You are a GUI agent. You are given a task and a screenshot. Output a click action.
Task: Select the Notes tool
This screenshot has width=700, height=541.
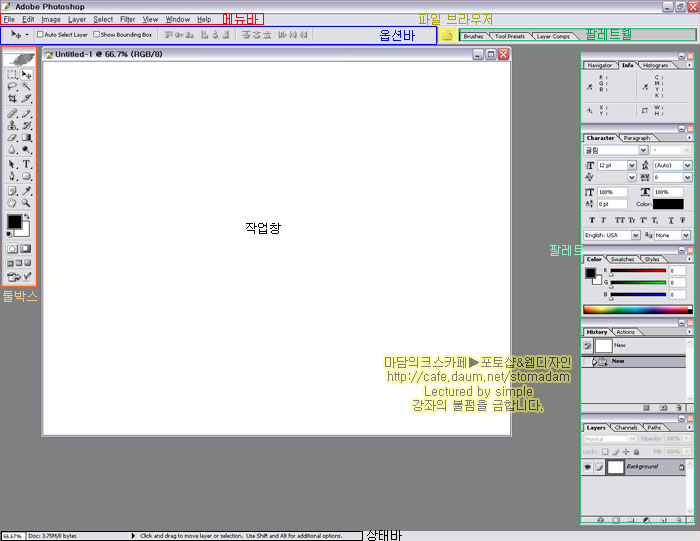(x=12, y=191)
